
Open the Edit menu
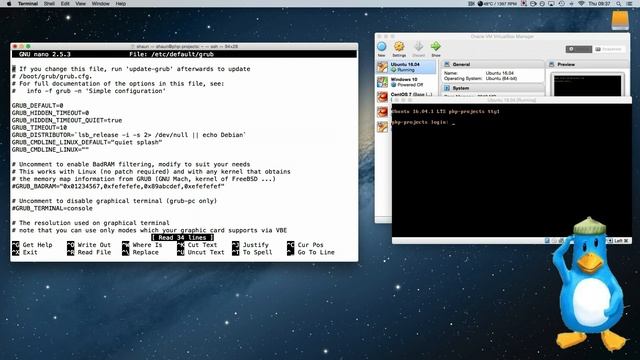(x=65, y=4)
